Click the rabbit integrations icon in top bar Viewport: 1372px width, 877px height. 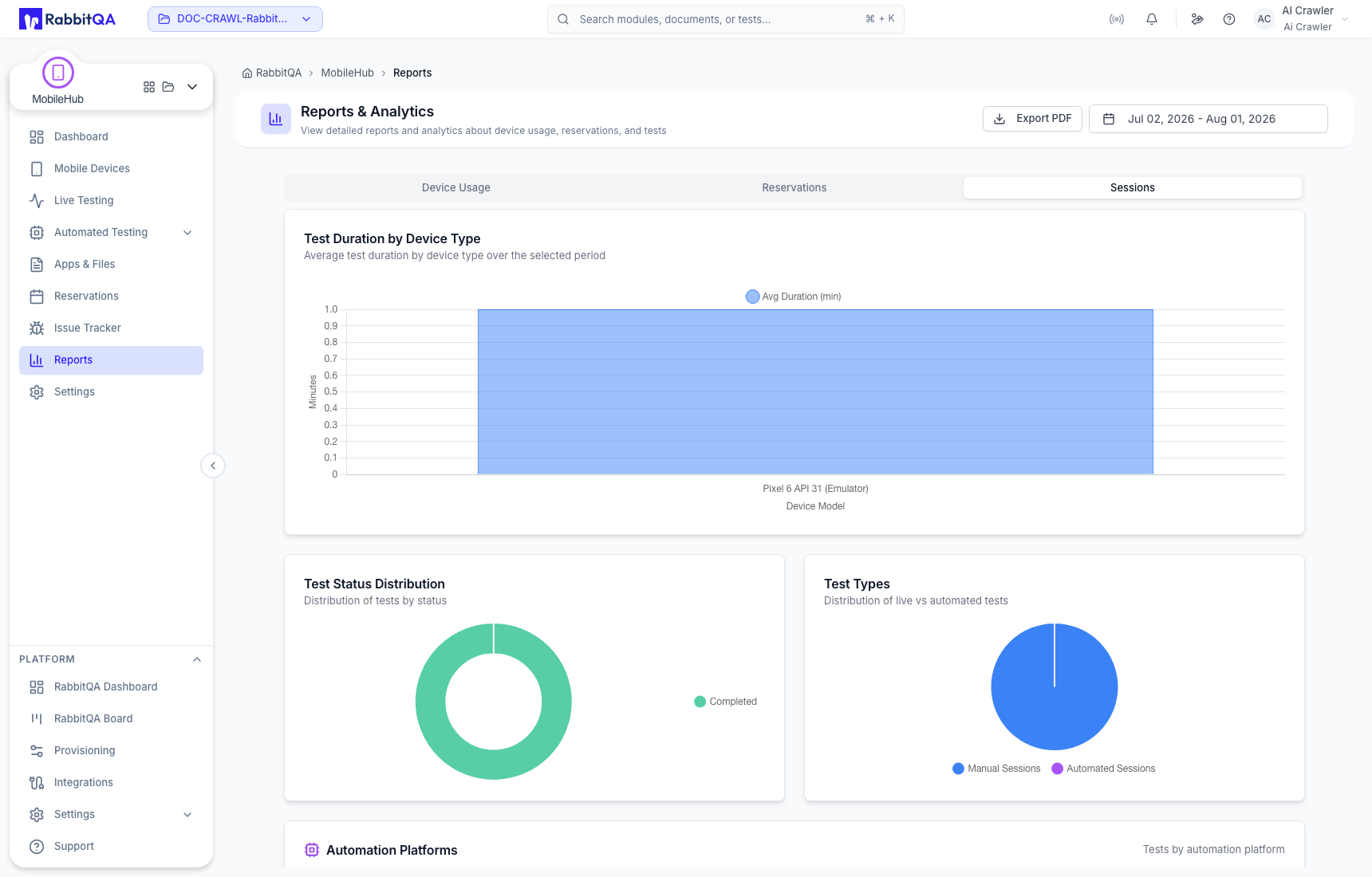(1197, 19)
